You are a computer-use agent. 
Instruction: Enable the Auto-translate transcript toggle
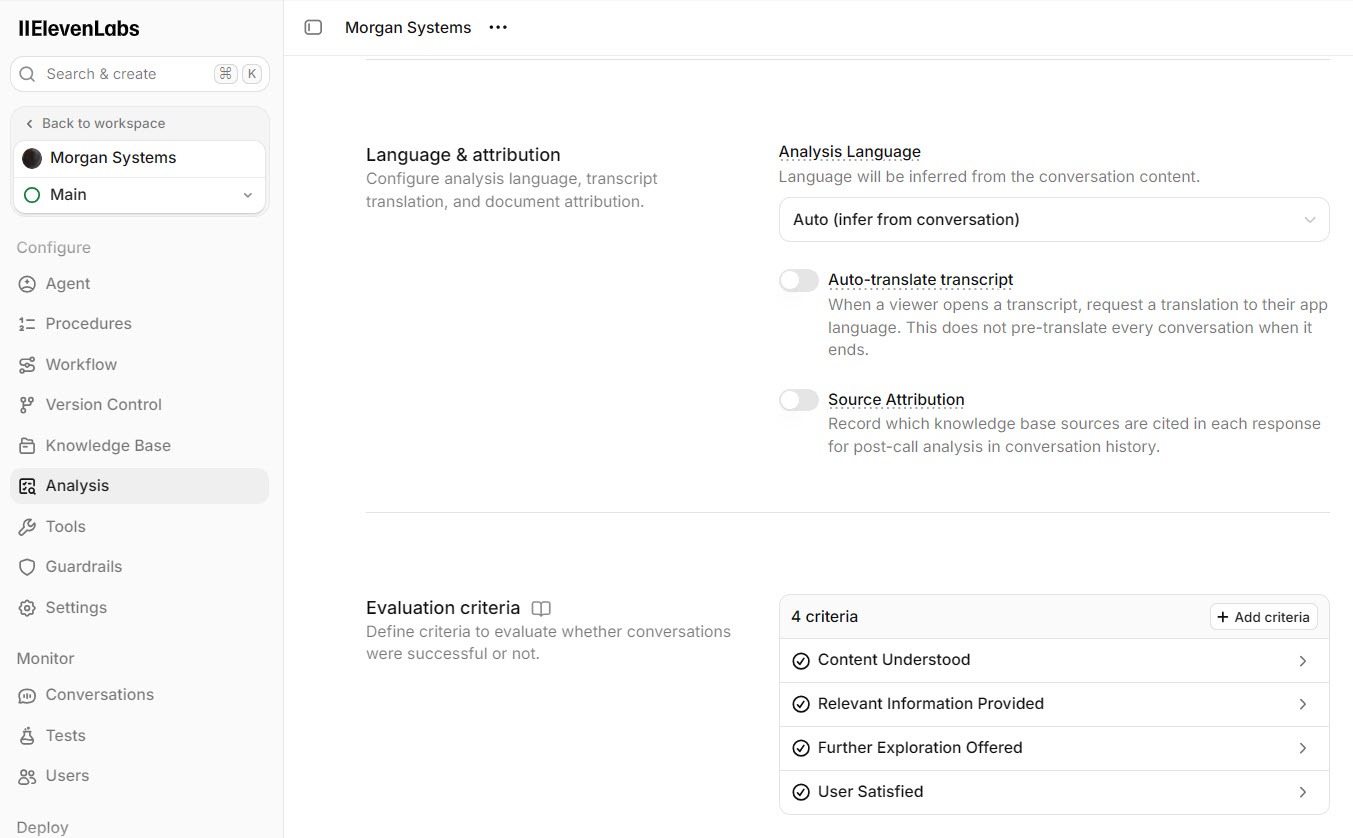(799, 280)
